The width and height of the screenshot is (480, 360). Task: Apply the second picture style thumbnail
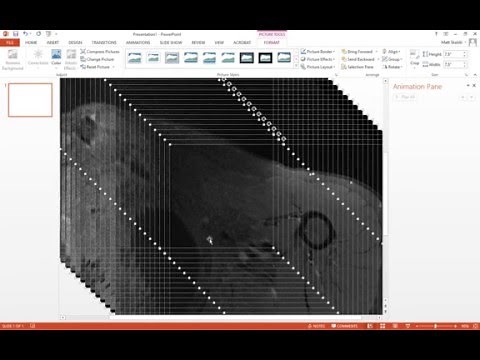pos(153,58)
